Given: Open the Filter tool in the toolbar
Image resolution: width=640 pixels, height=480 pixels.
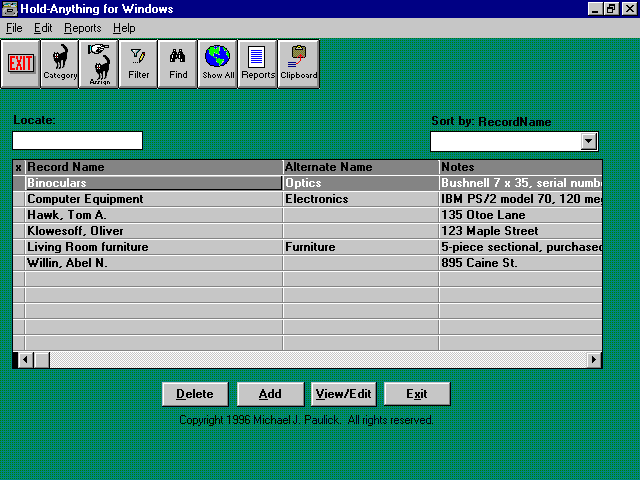Looking at the screenshot, I should [x=138, y=64].
